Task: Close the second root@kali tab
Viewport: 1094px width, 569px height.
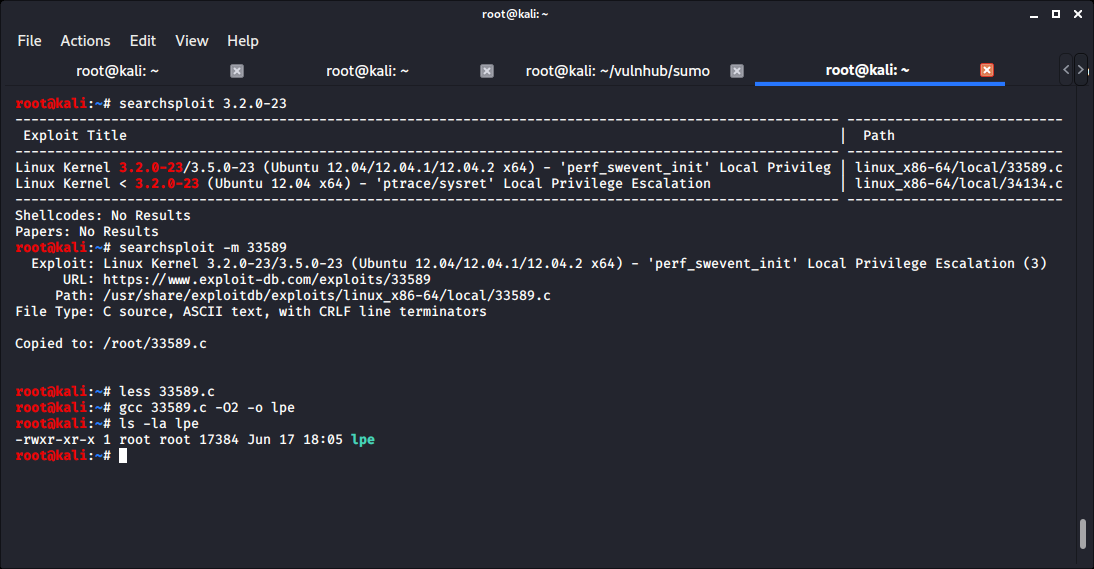Action: pos(487,70)
